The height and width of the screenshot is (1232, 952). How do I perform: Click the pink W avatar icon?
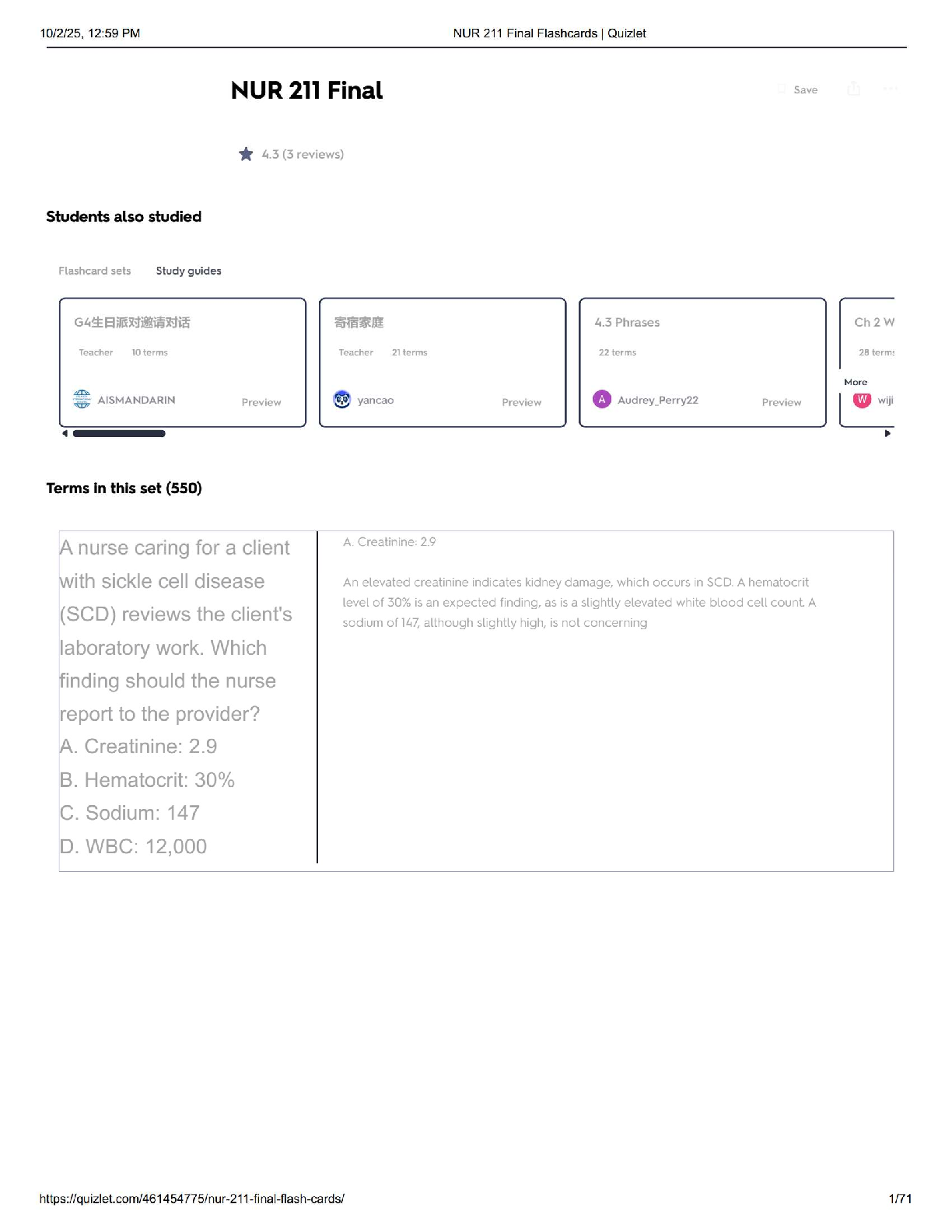(x=862, y=400)
